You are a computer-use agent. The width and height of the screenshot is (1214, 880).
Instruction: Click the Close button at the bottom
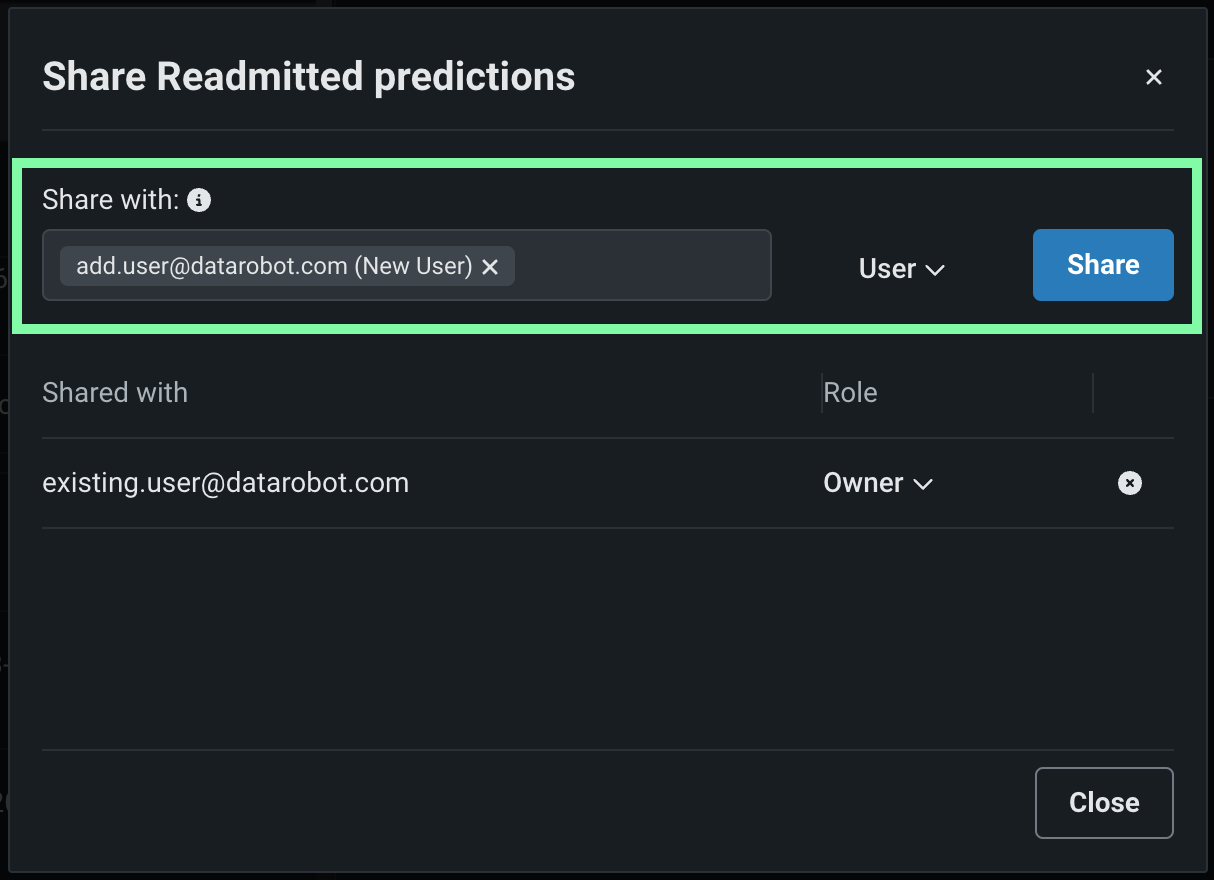tap(1103, 802)
